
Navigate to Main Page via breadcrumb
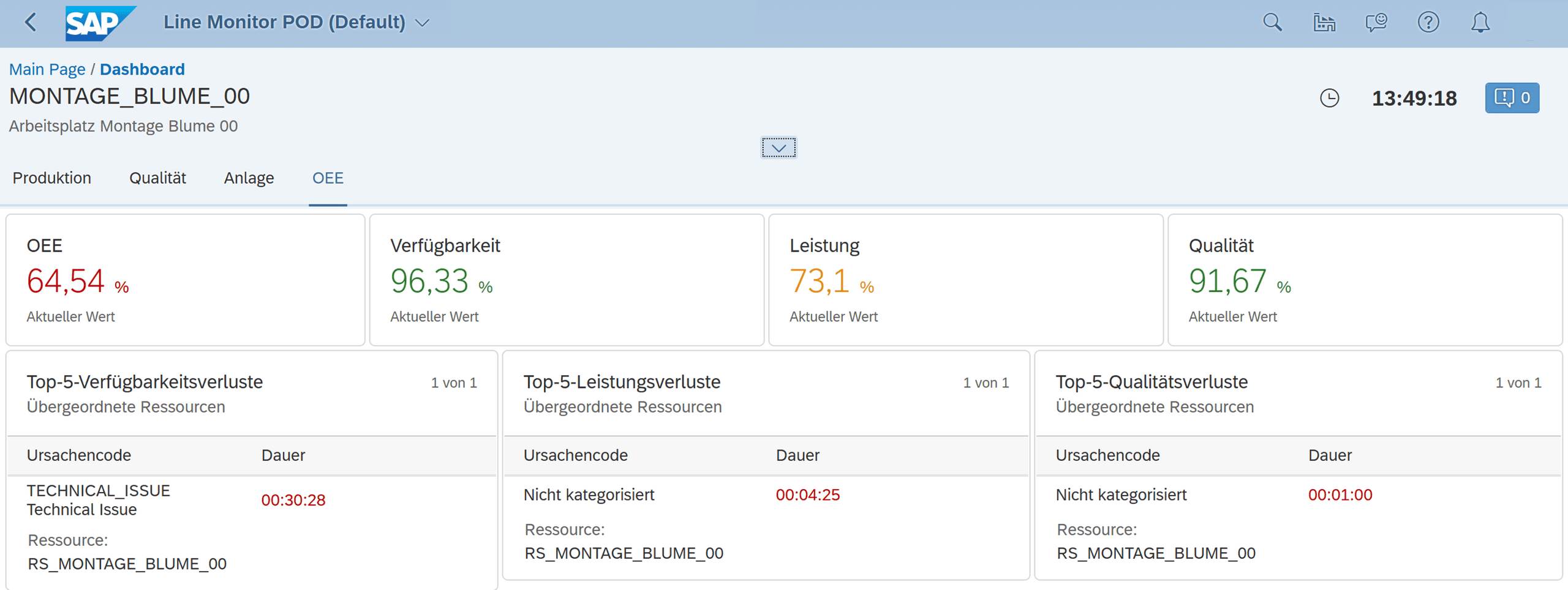pyautogui.click(x=47, y=69)
